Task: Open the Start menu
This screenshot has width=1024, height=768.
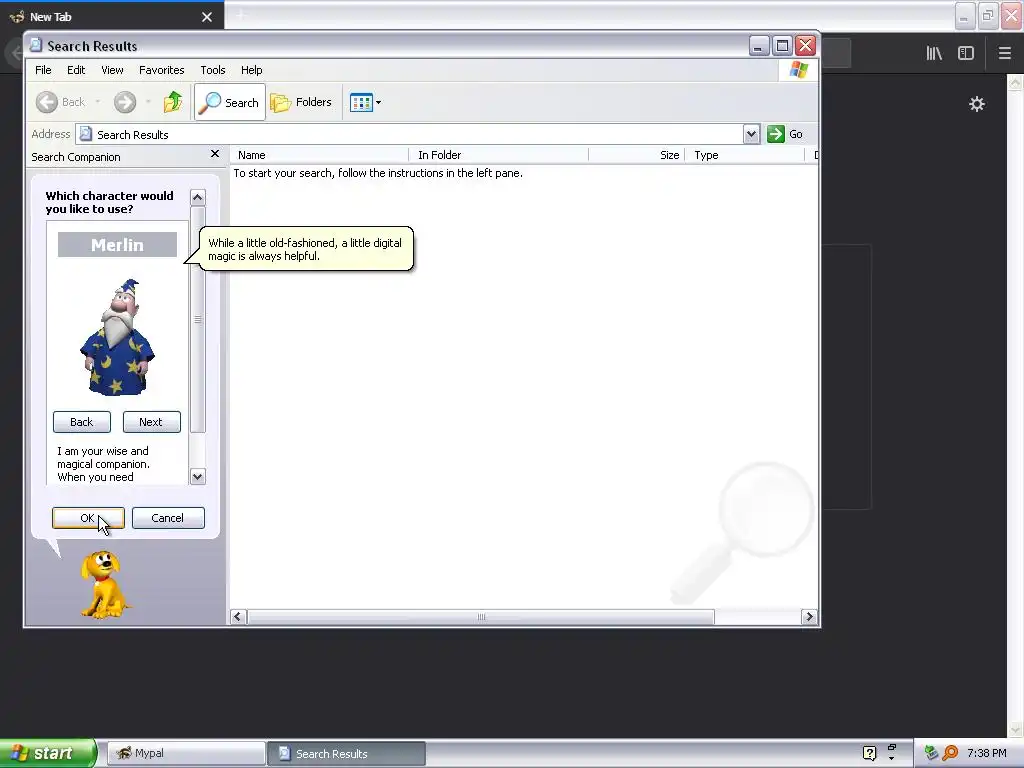Action: coord(48,753)
